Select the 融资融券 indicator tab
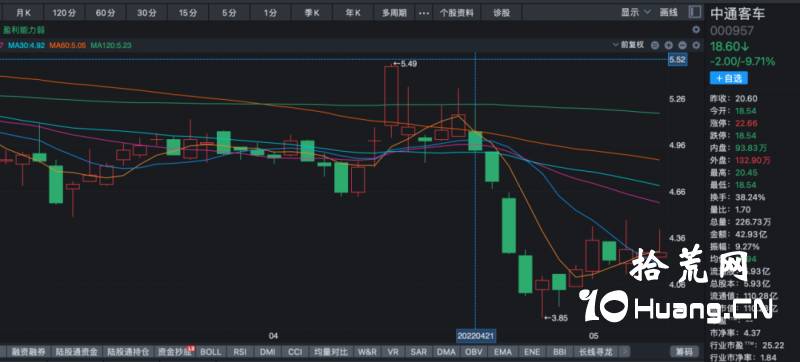 [x=29, y=352]
